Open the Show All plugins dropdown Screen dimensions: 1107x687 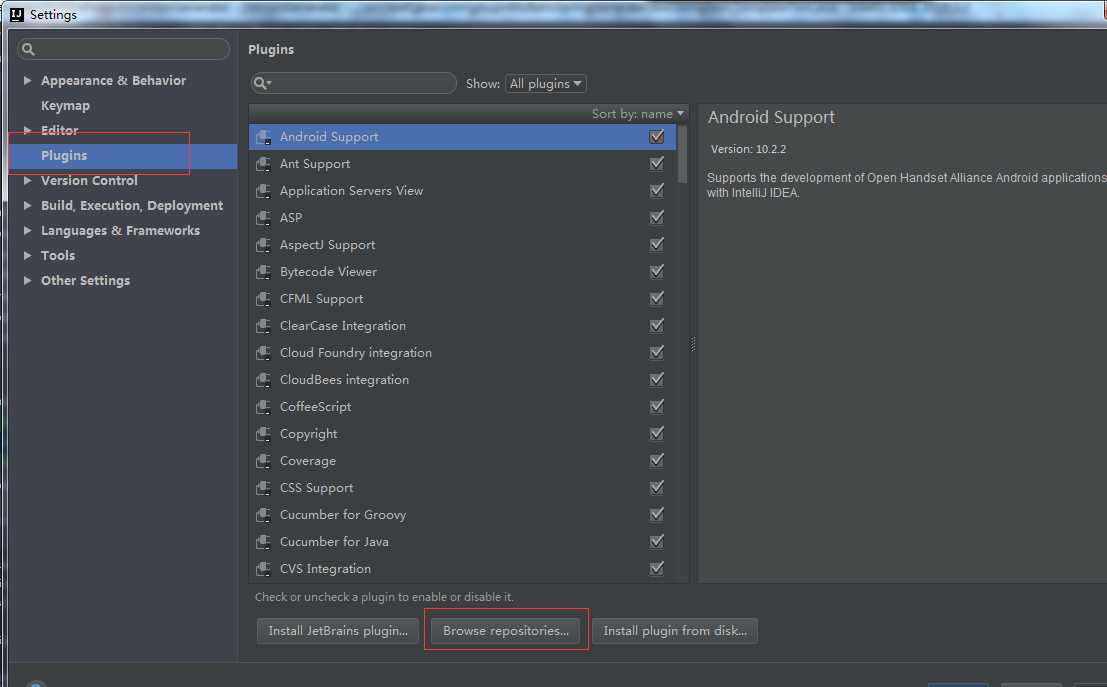[x=546, y=83]
